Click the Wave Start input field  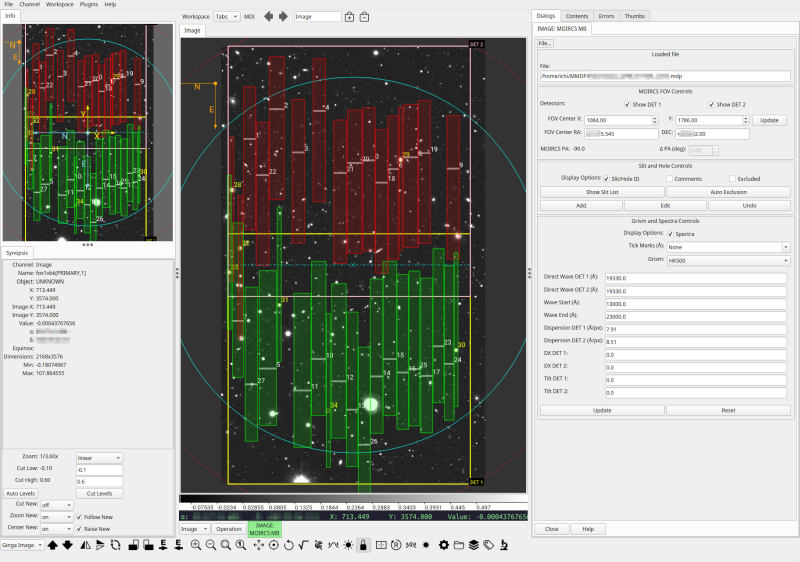[x=698, y=303]
